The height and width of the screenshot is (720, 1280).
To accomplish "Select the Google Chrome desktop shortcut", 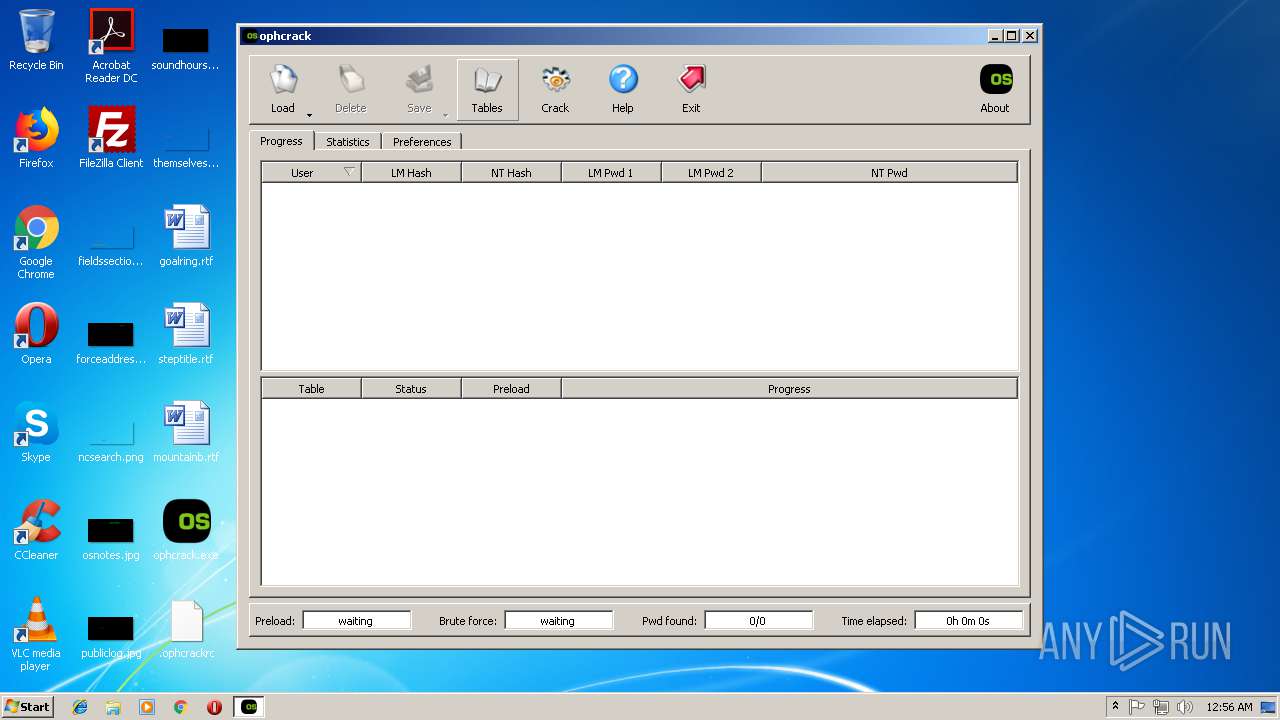I will pos(36,242).
